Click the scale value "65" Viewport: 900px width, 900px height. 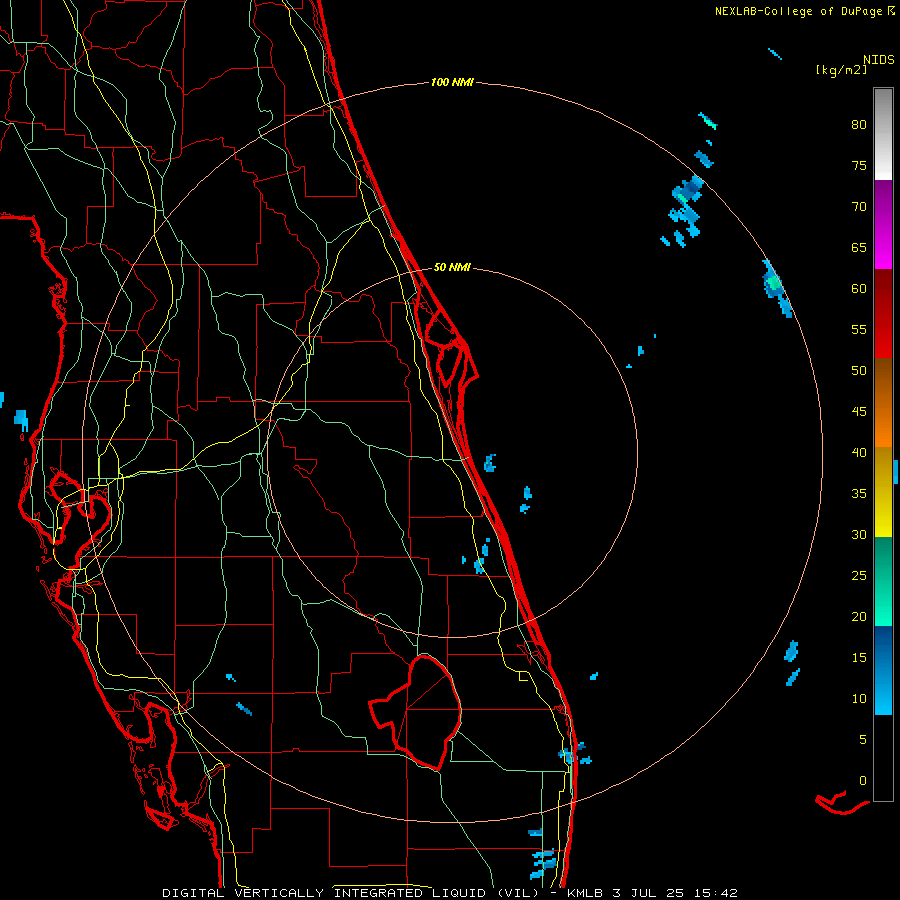(859, 247)
